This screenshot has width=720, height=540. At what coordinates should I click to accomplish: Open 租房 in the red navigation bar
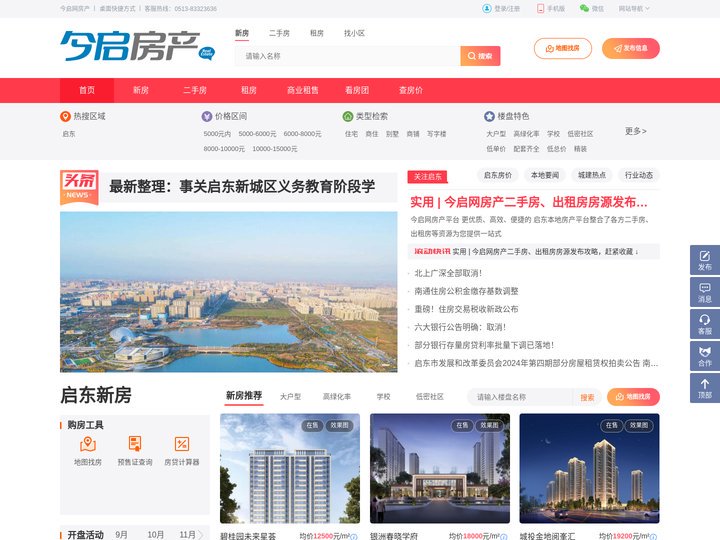[x=248, y=90]
